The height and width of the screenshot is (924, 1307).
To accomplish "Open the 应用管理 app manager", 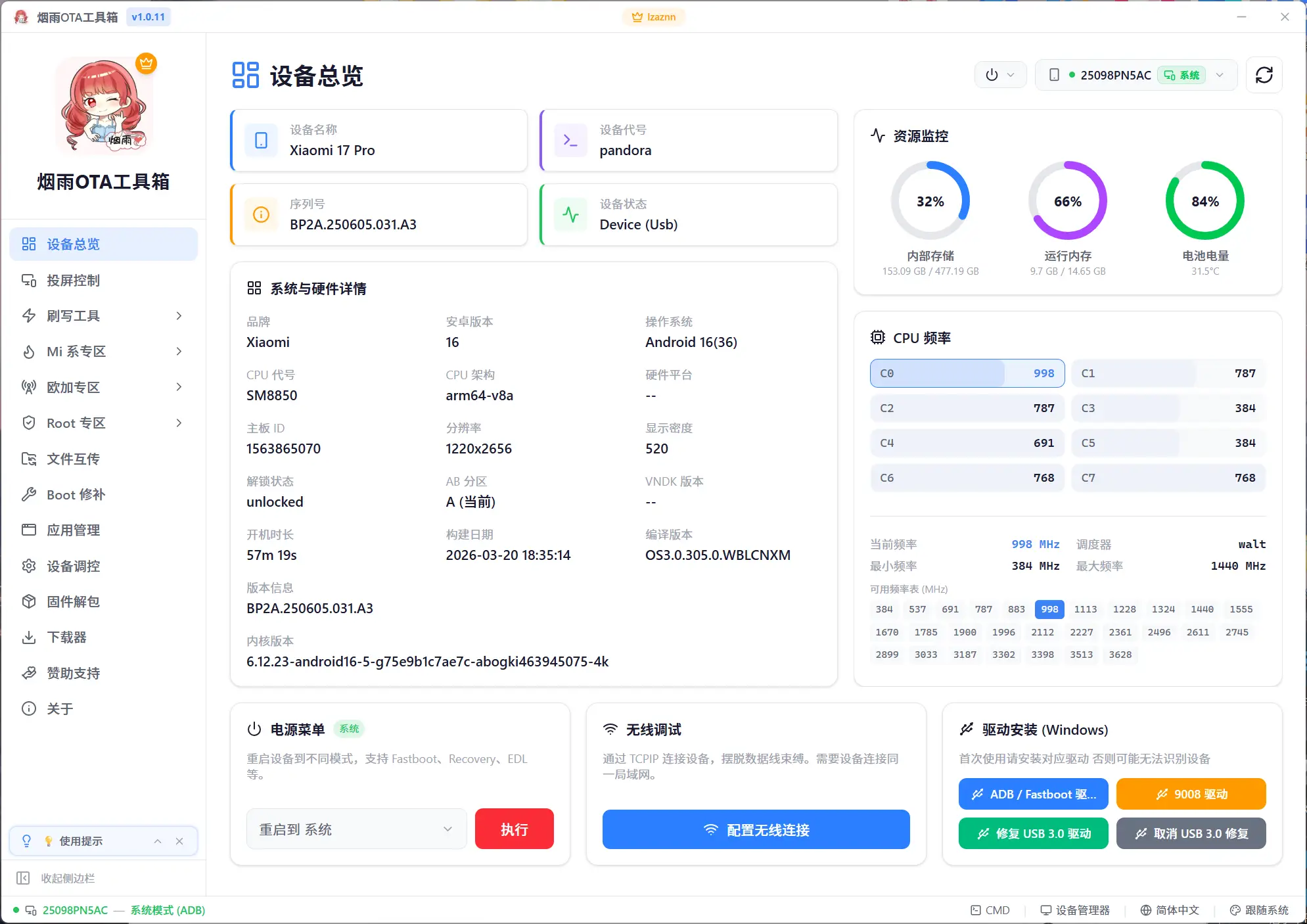I will click(x=73, y=530).
